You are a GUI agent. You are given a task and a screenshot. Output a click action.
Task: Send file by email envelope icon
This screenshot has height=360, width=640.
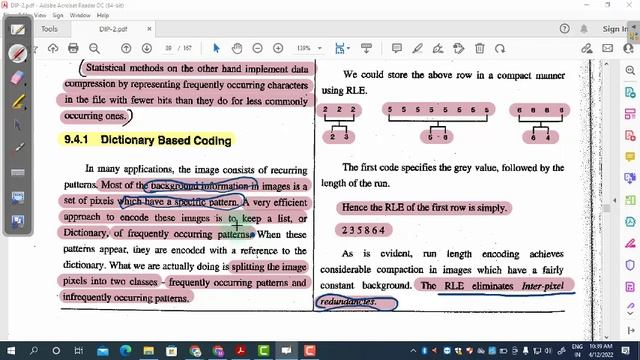pos(607,48)
